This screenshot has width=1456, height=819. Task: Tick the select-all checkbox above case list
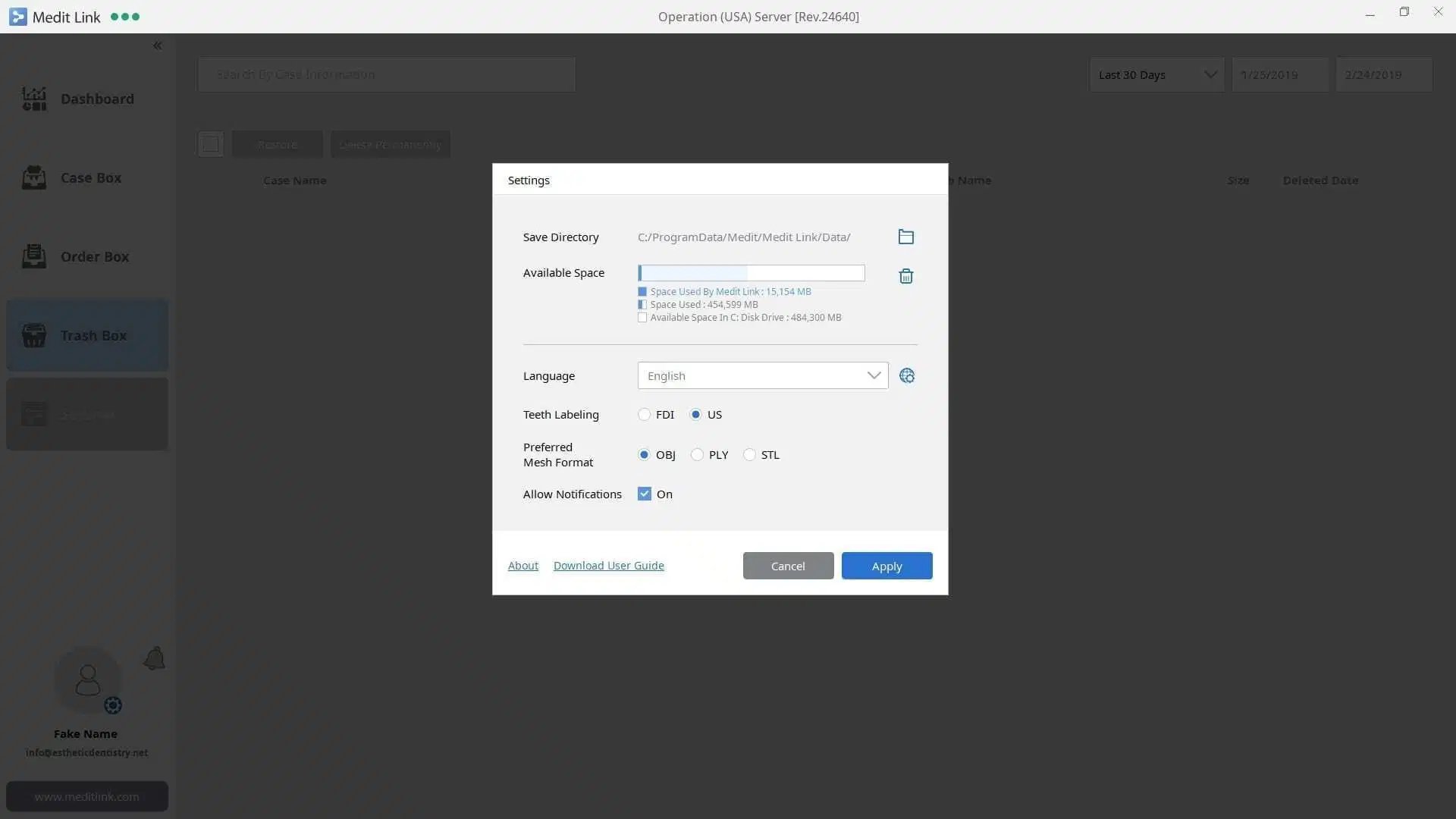[x=211, y=144]
